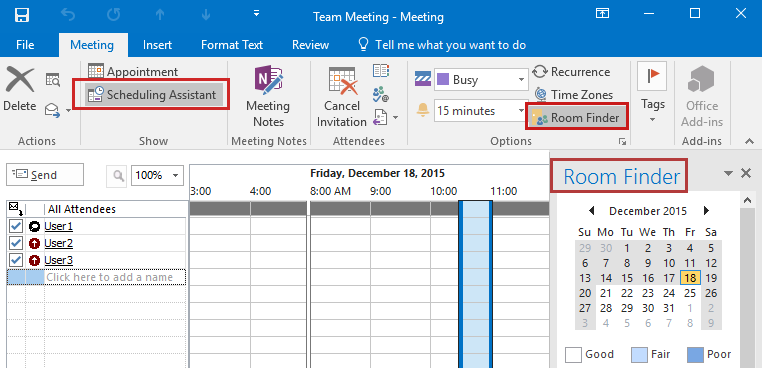Viewport: 762px width, 368px height.
Task: Toggle the User1 attendee checkbox
Action: tap(16, 226)
